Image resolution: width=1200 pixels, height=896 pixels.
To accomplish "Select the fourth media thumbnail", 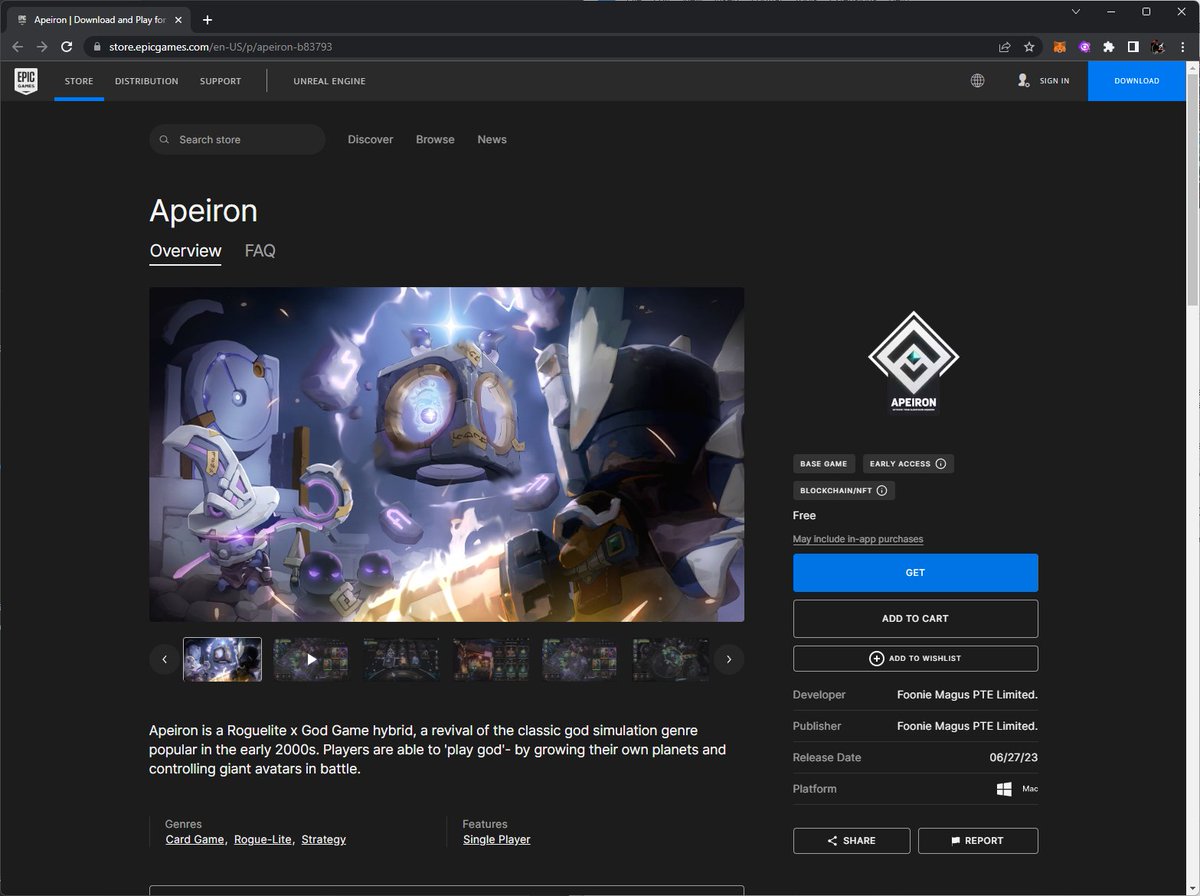I will [x=491, y=659].
